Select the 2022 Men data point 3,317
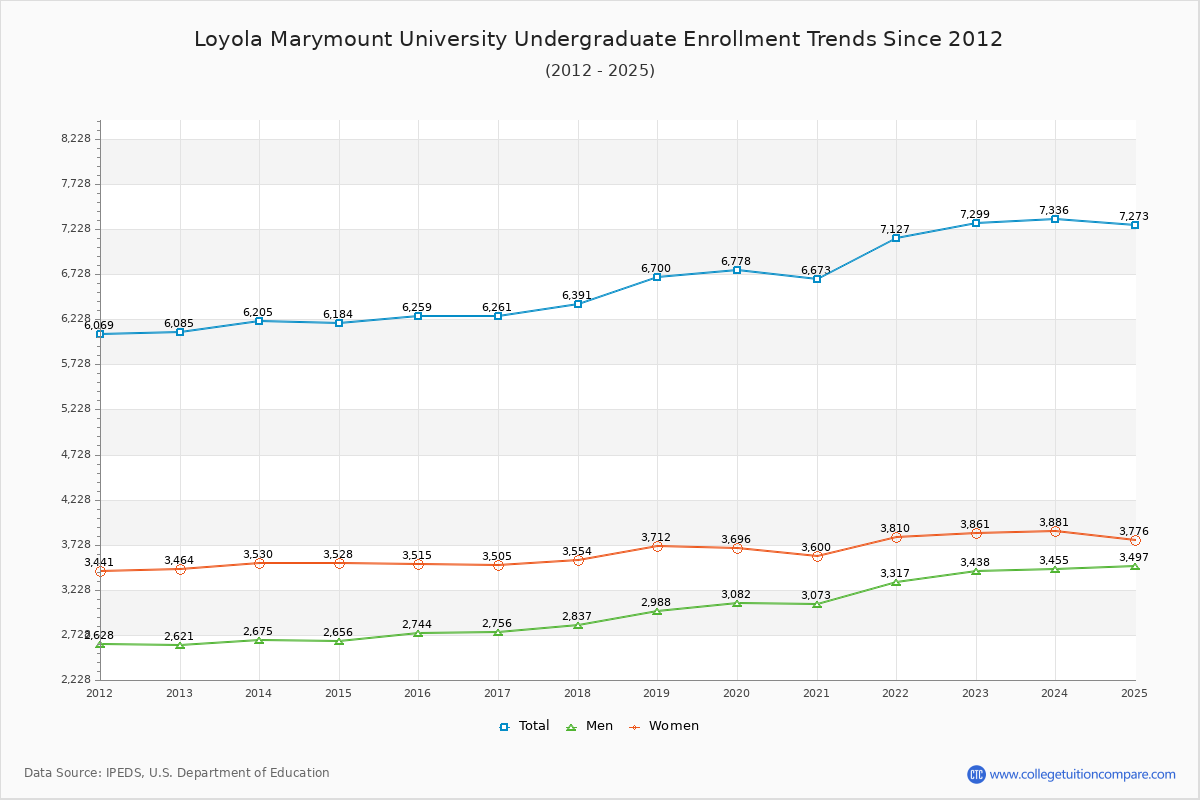This screenshot has width=1200, height=800. click(x=896, y=582)
